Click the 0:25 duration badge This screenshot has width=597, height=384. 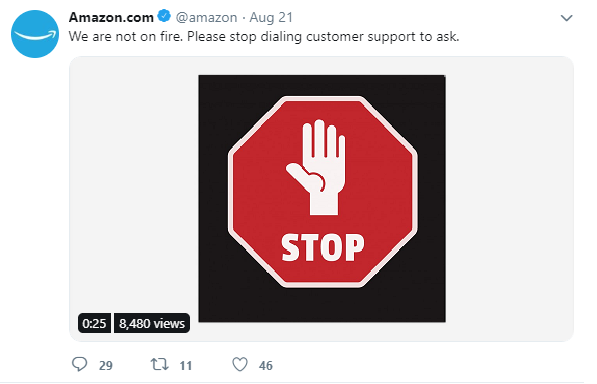94,323
